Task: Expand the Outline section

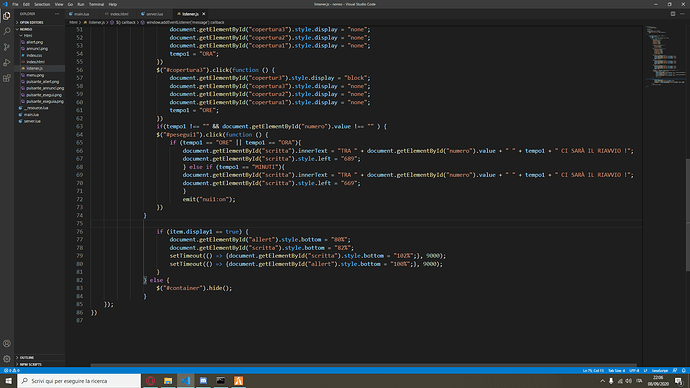Action: (x=40, y=358)
